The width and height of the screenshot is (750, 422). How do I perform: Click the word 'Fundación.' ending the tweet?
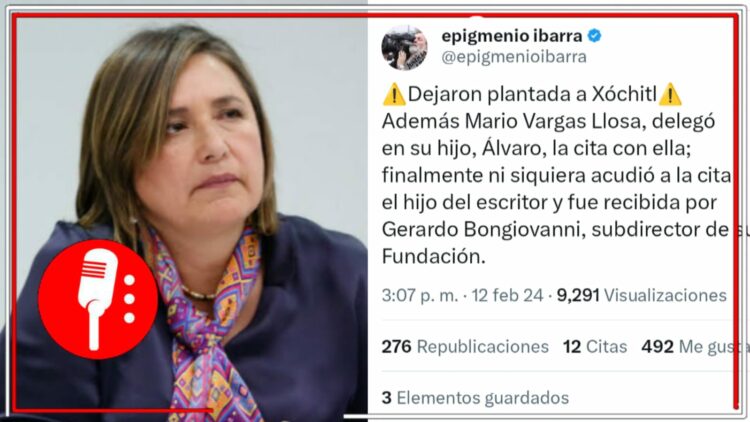[434, 257]
